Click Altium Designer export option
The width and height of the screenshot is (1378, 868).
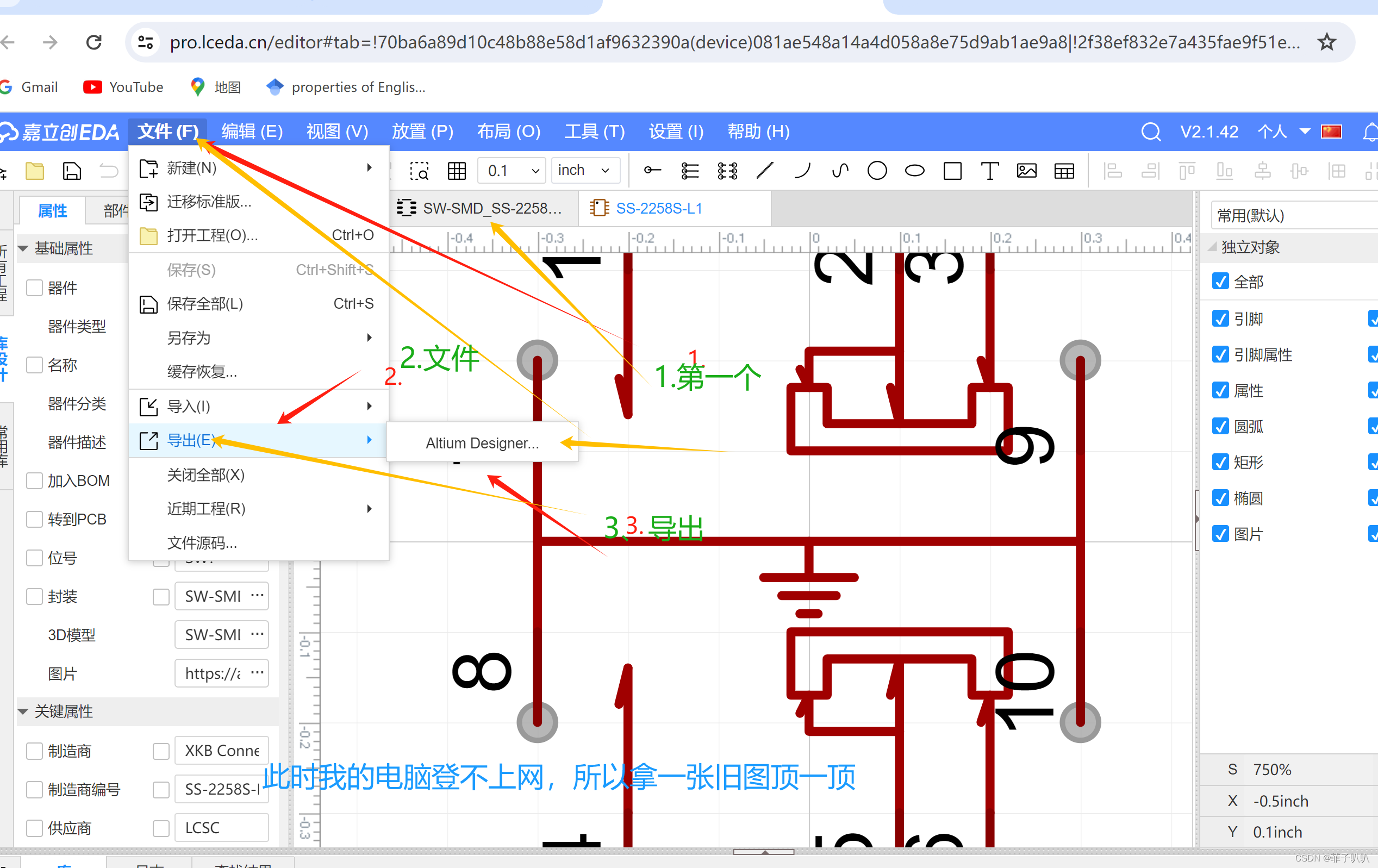click(x=482, y=443)
